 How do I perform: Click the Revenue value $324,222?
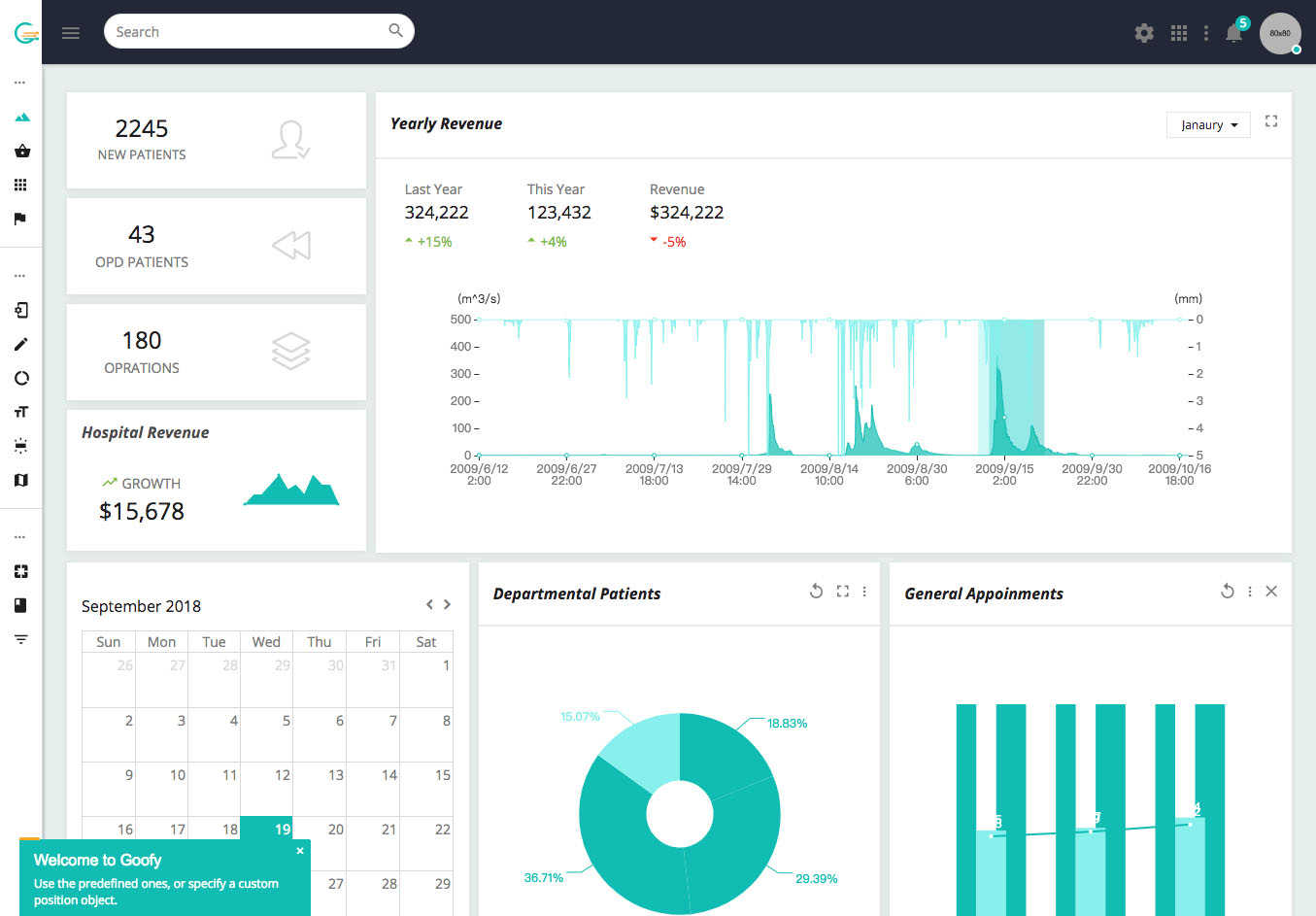(687, 213)
